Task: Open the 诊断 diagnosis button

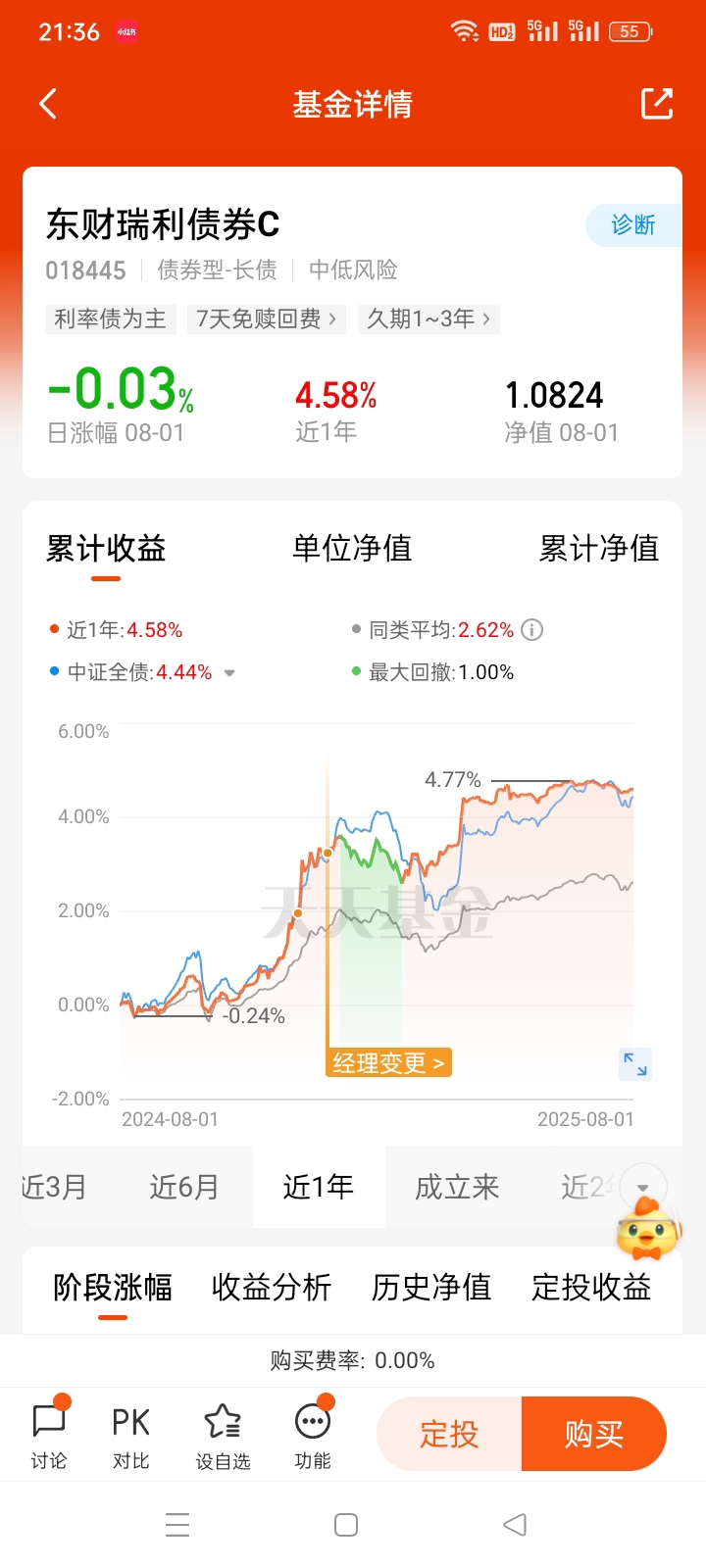Action: pos(633,225)
